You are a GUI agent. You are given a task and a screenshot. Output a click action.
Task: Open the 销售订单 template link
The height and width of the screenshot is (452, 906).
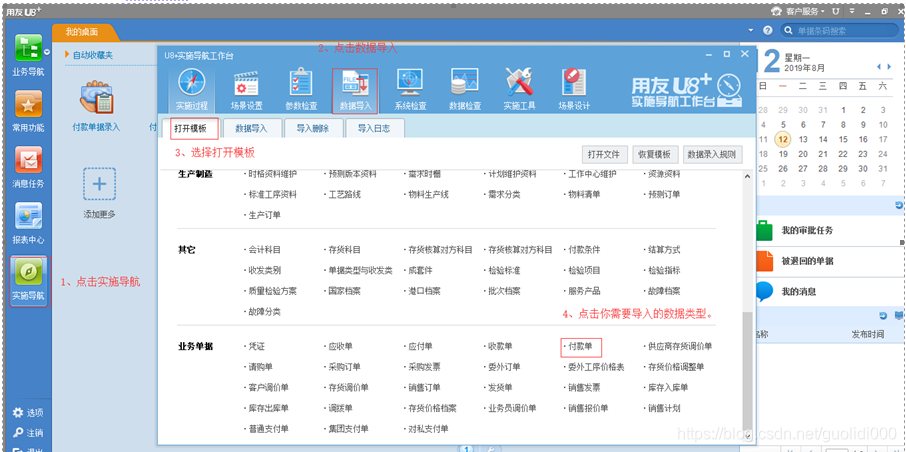point(424,387)
